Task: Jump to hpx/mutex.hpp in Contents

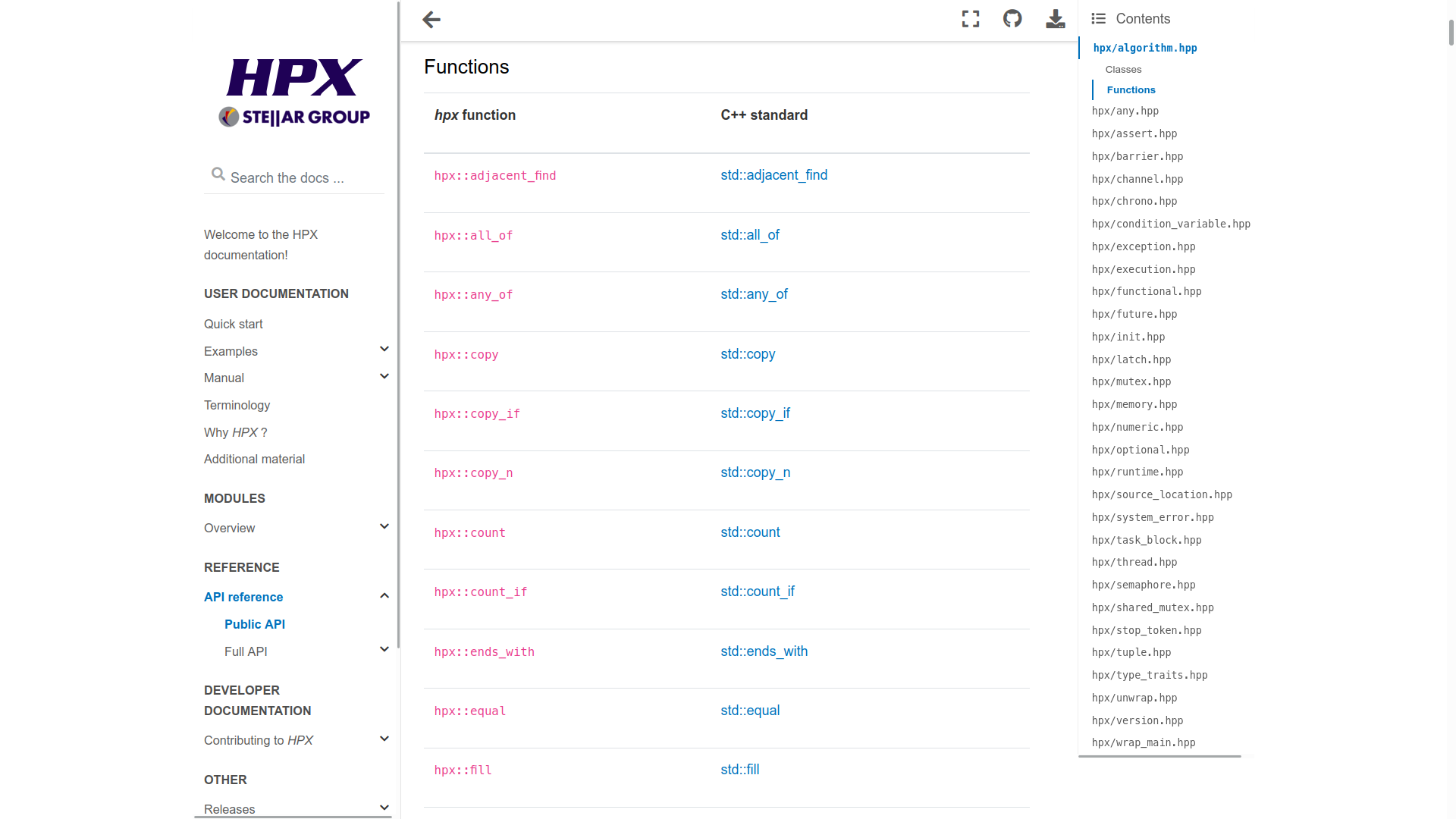Action: tap(1131, 382)
